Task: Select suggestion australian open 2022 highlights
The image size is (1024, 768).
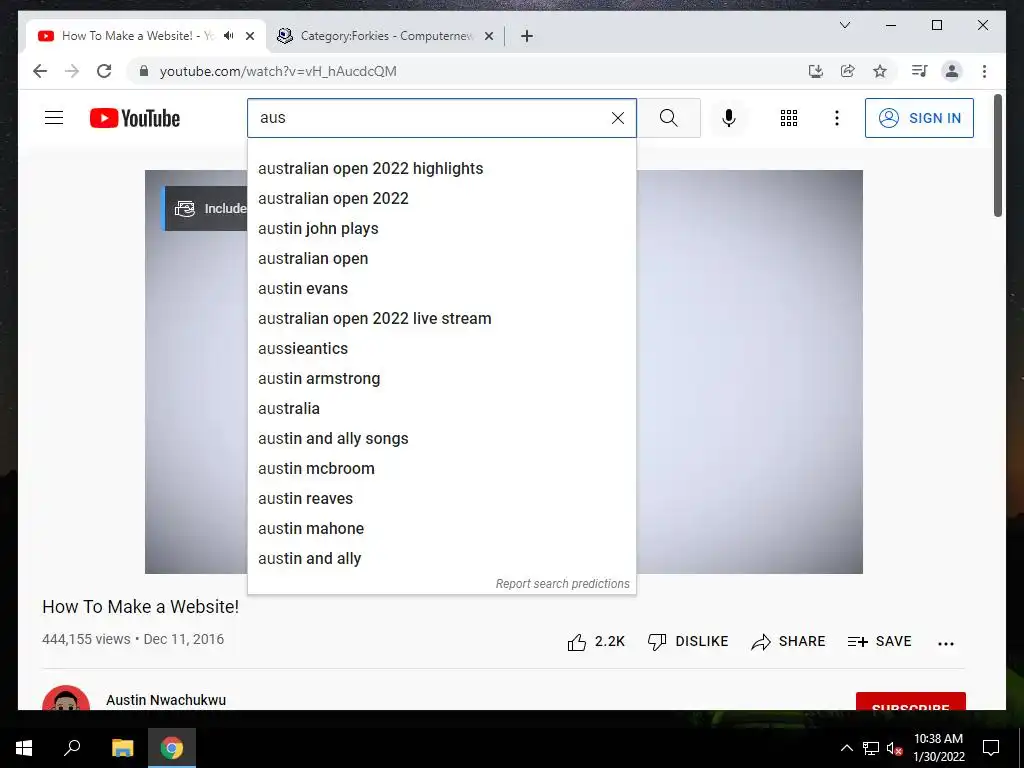Action: pyautogui.click(x=442, y=168)
